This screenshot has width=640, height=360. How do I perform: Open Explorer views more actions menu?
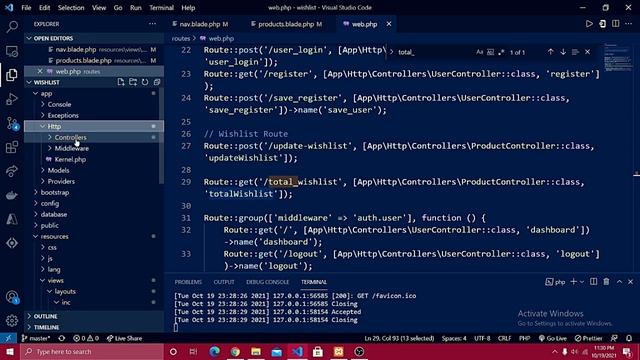click(x=152, y=24)
